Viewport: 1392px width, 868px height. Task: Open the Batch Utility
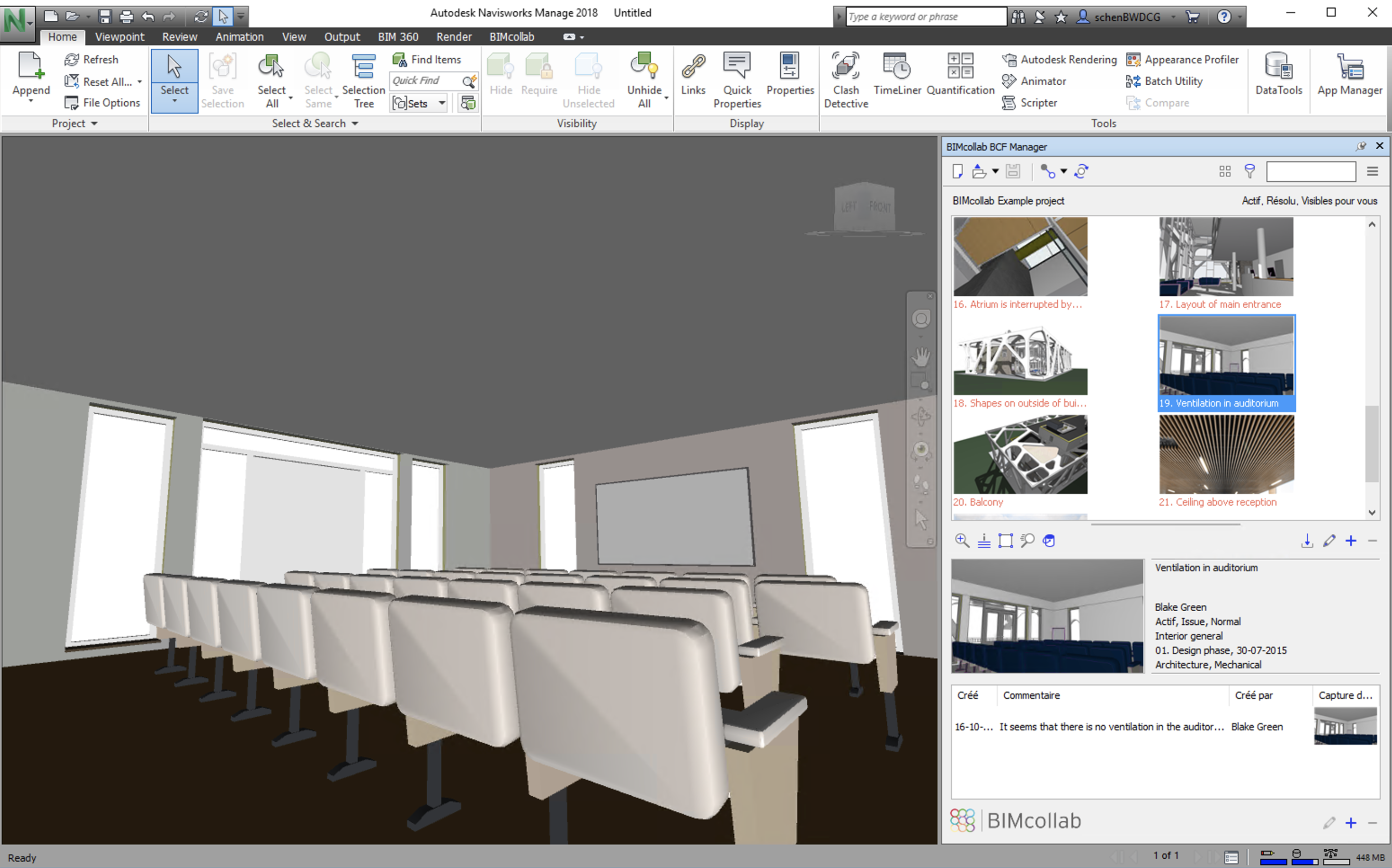click(1164, 81)
